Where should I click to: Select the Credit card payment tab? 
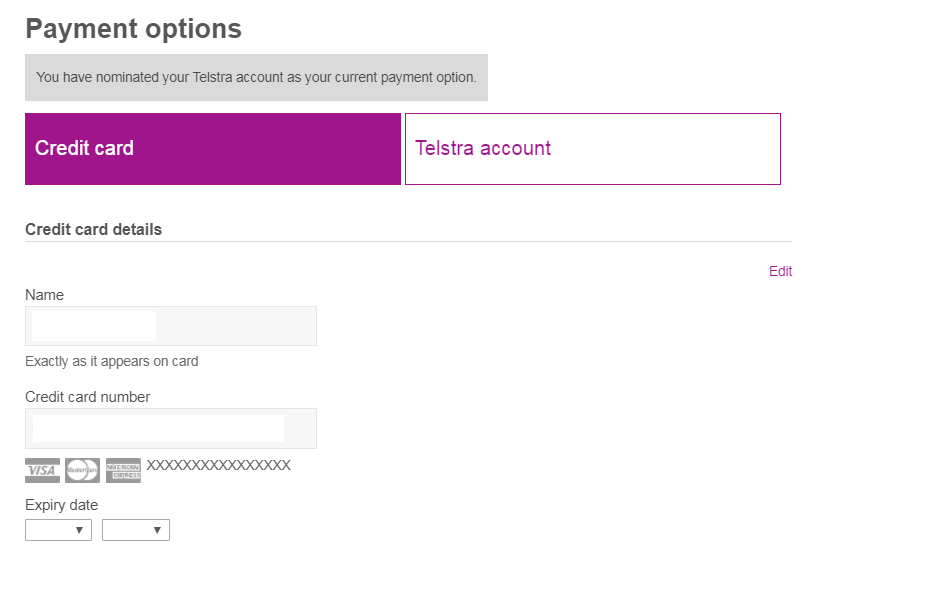coord(212,148)
